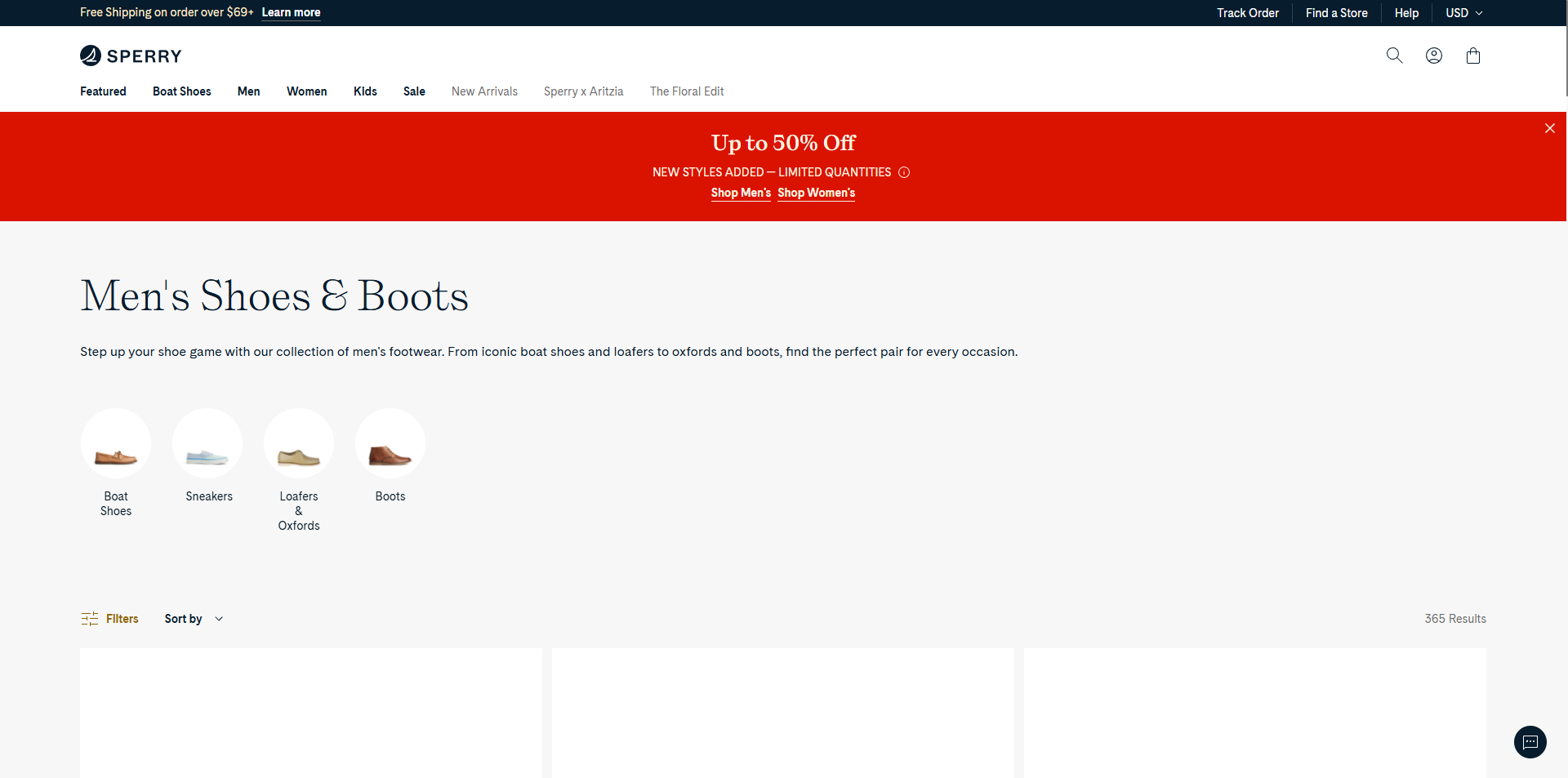View the shopping bag icon
The image size is (1568, 778).
pos(1473,56)
